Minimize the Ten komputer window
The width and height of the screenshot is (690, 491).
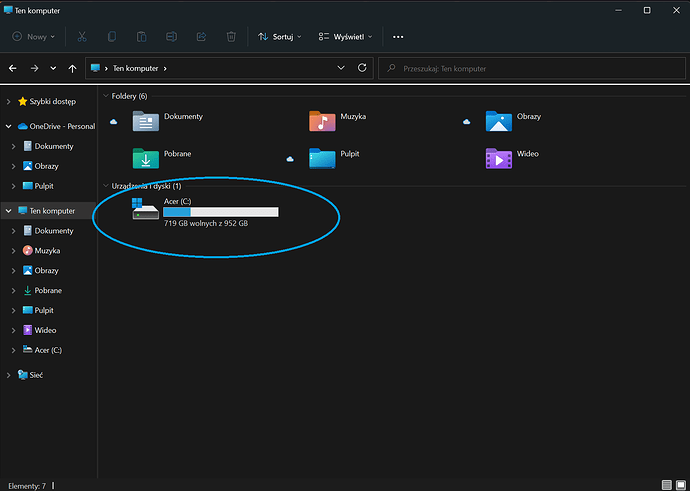pos(618,10)
